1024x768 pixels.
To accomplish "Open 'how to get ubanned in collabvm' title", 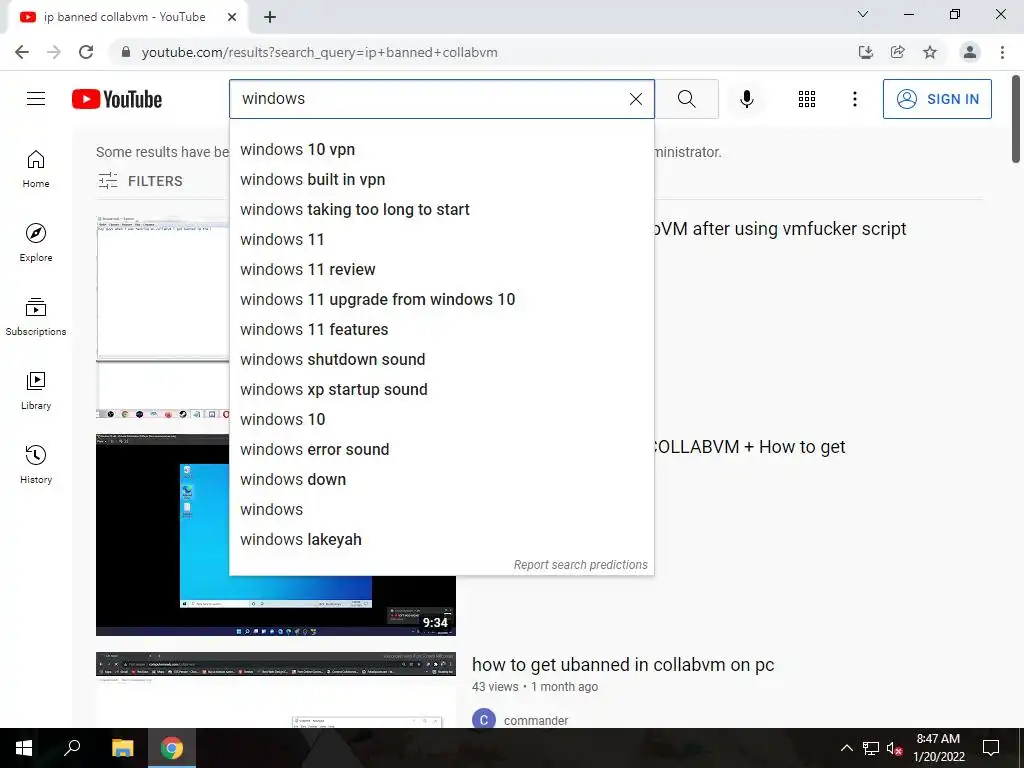I will coord(623,665).
